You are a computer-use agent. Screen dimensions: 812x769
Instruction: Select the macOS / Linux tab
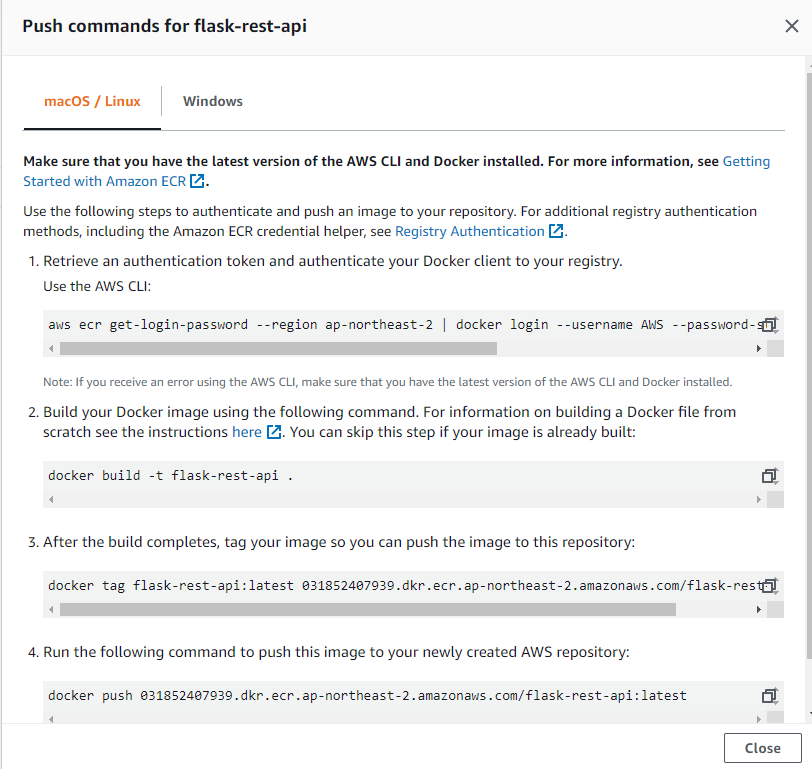(x=92, y=101)
